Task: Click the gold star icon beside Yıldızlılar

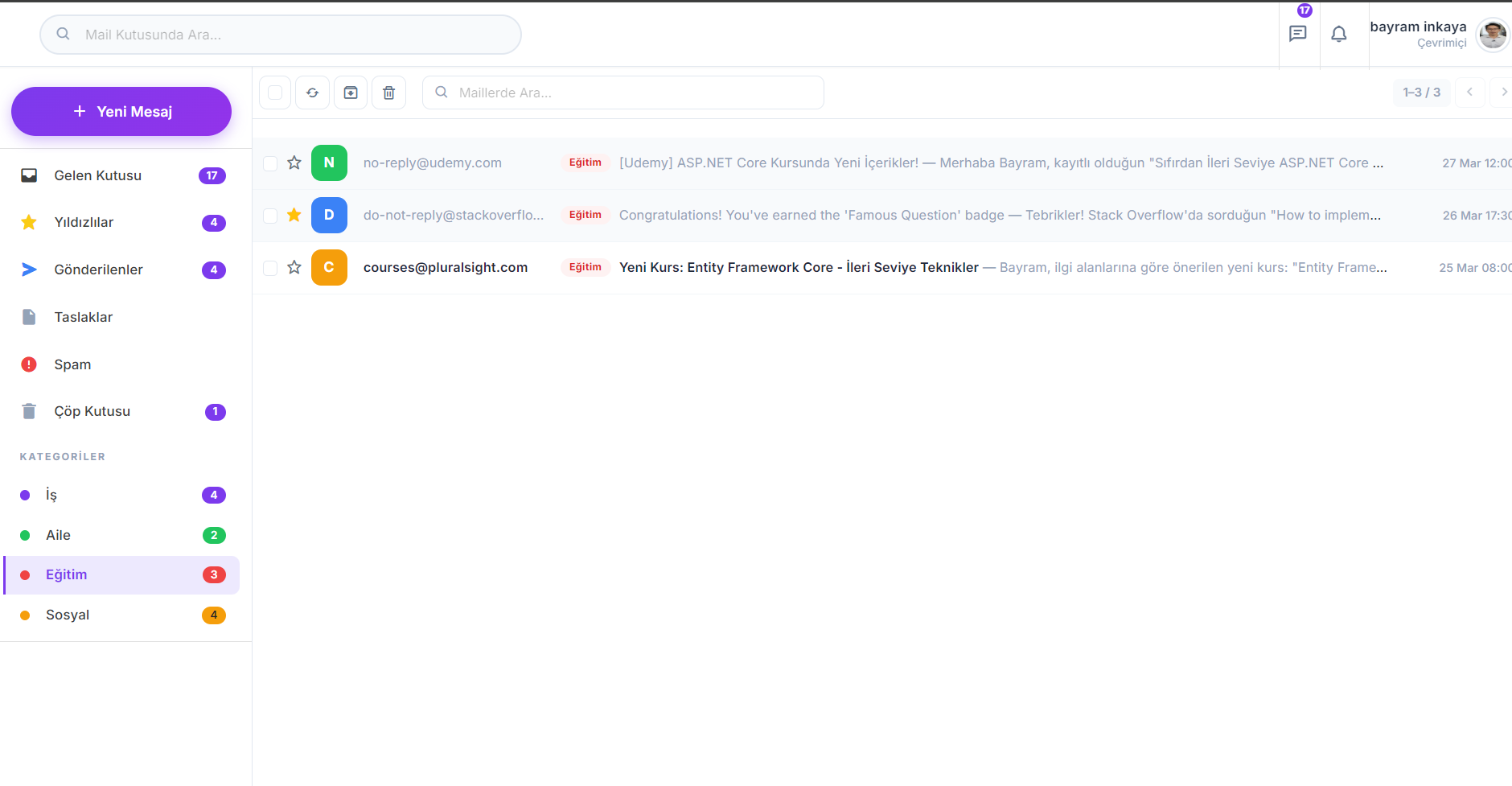Action: tap(29, 222)
